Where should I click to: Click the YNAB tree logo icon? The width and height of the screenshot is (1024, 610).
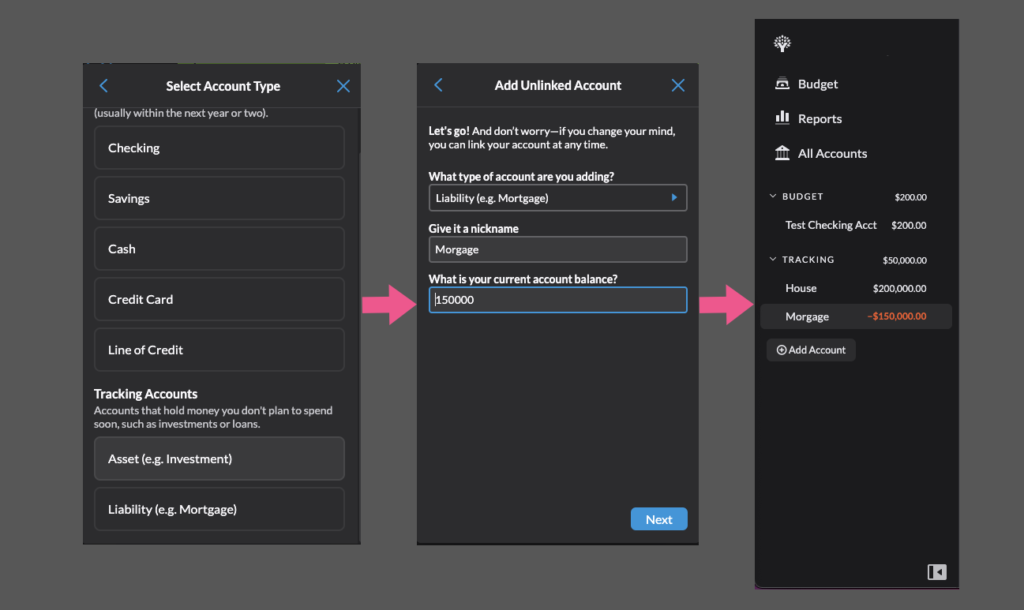pyautogui.click(x=782, y=44)
